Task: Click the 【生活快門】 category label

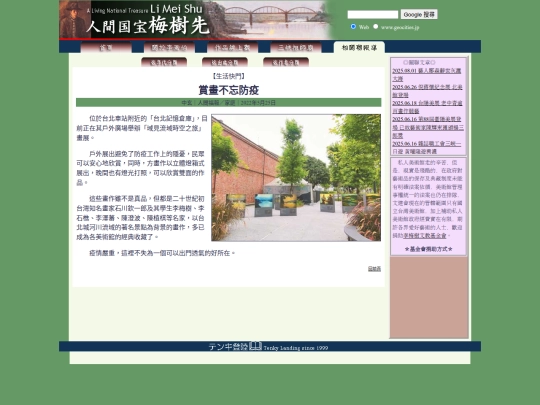Action: tap(229, 76)
